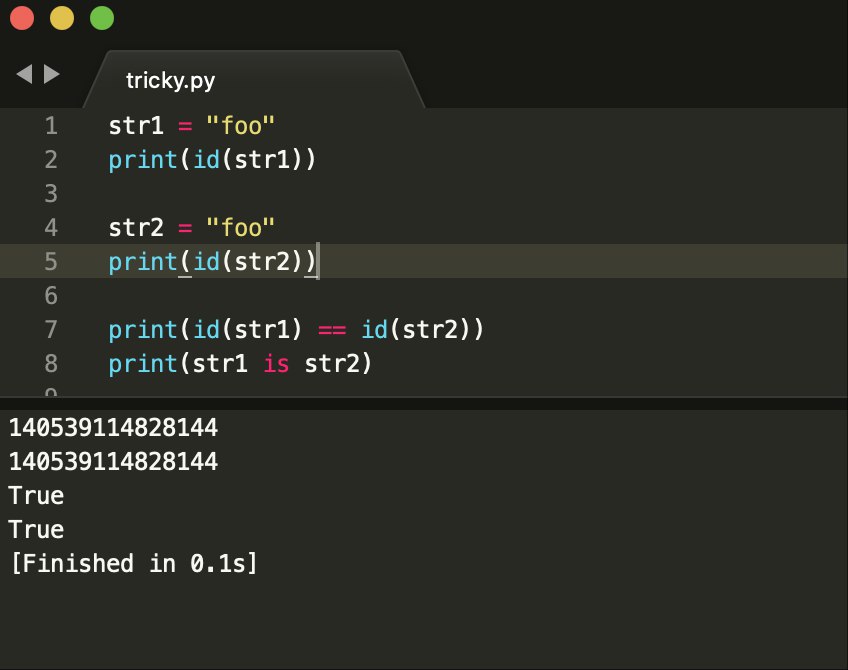Screen dimensions: 848x670
Task: Click the 'is' keyword on line 8
Action: coord(276,363)
